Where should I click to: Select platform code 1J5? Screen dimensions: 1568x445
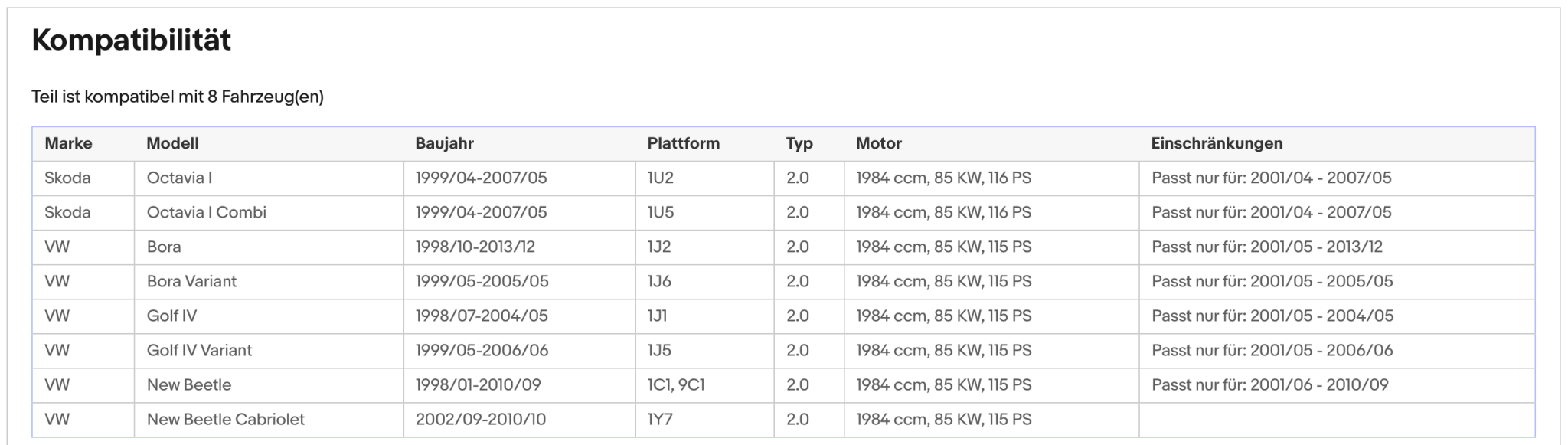[x=659, y=350]
